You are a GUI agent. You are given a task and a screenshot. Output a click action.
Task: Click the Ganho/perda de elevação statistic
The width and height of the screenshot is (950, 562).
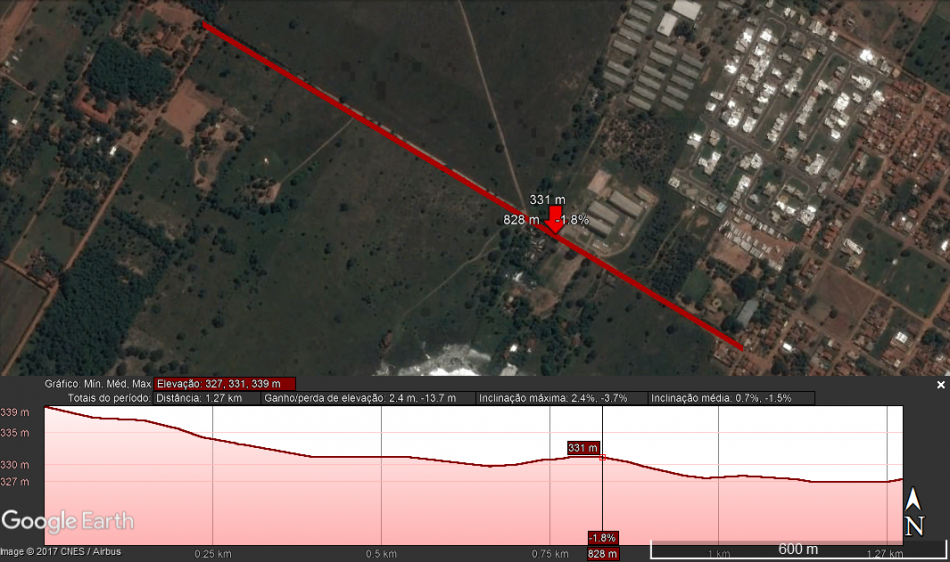[x=360, y=398]
